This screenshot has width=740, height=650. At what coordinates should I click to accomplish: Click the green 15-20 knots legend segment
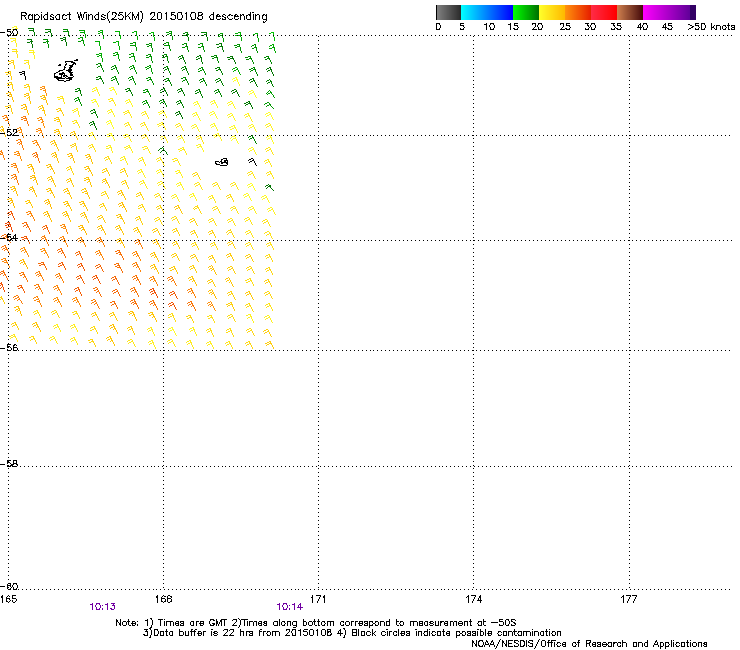pyautogui.click(x=526, y=12)
